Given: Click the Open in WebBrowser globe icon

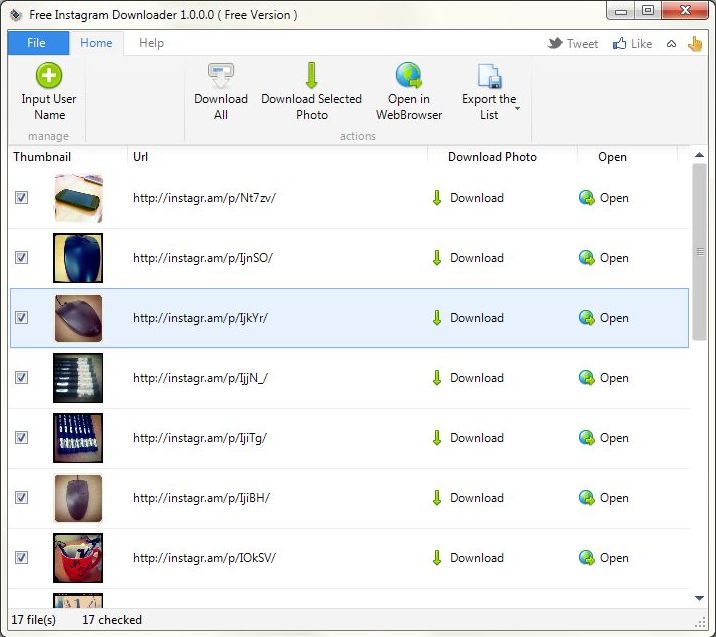Looking at the screenshot, I should point(409,75).
